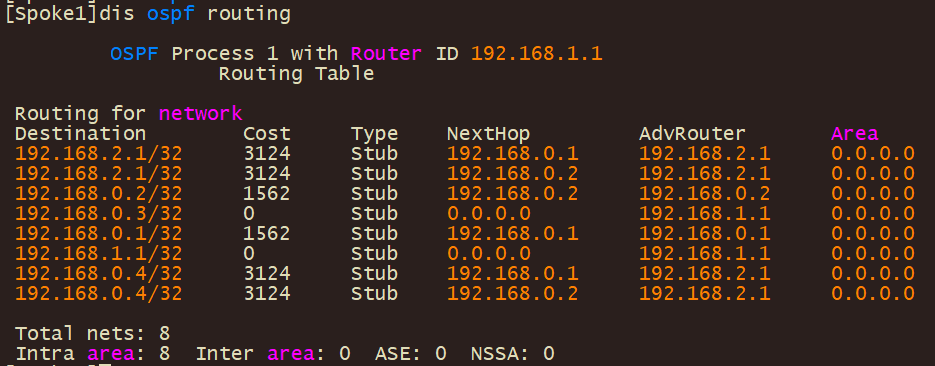Click the 'Routing for network' line
This screenshot has height=366, width=935.
pyautogui.click(x=128, y=113)
